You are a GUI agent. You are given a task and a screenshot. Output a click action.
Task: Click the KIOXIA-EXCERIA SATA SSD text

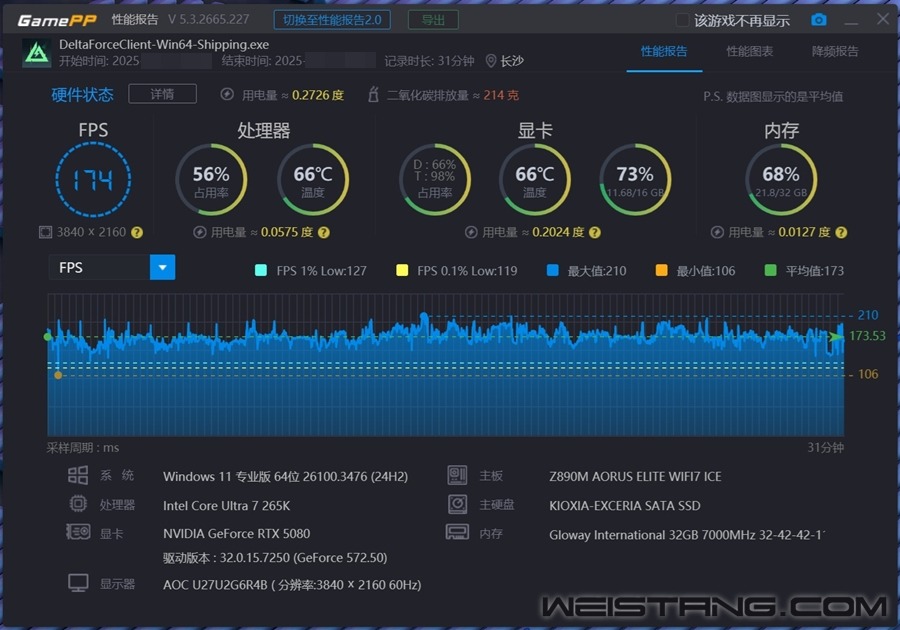coord(624,505)
